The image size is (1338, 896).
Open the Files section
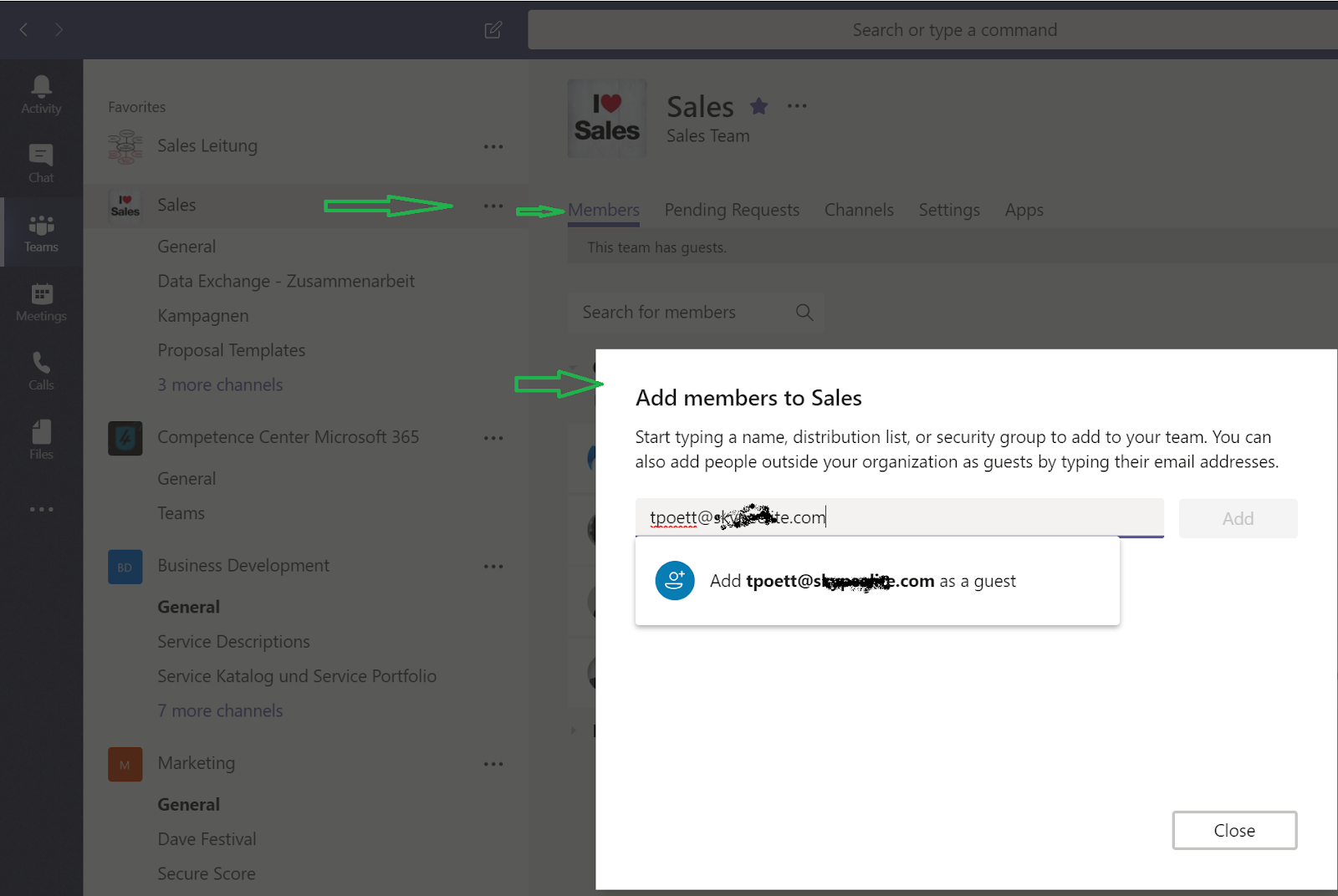point(40,438)
